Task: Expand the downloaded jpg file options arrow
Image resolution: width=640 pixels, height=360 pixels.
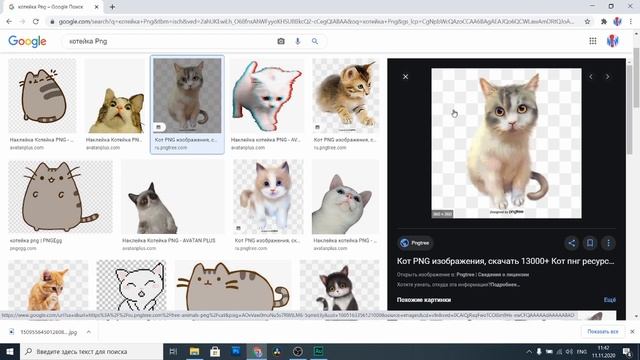Action: 89,332
